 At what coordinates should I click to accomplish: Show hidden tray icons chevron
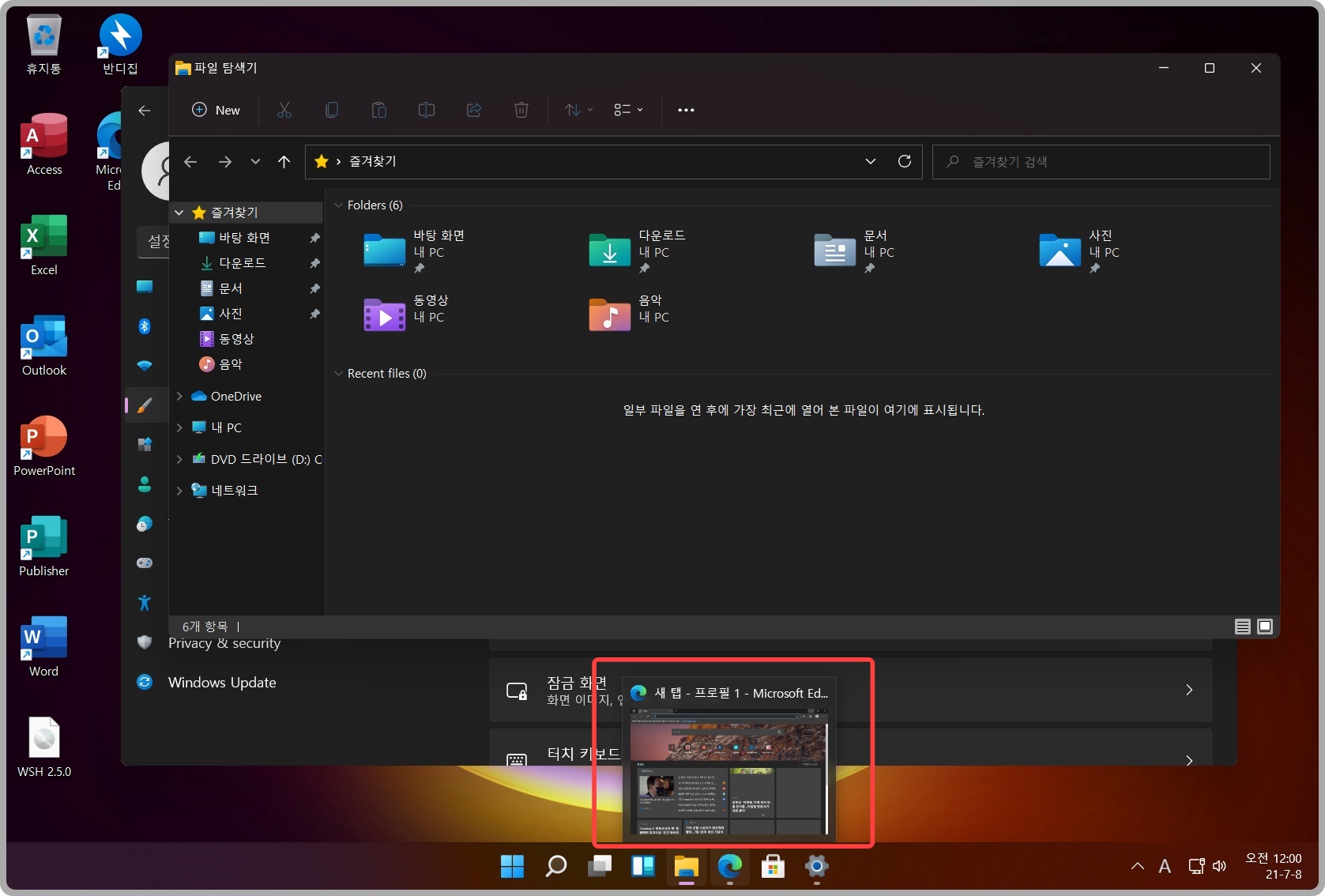tap(1138, 866)
